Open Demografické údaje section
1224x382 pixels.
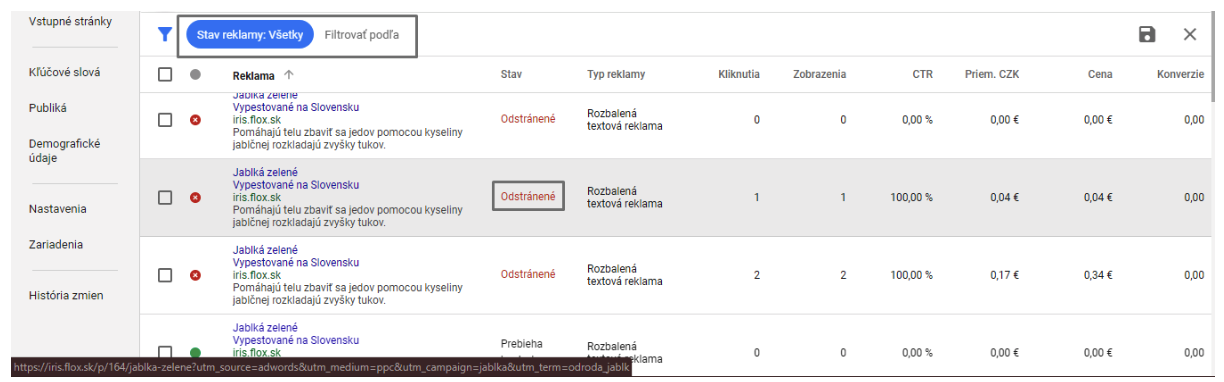(64, 151)
